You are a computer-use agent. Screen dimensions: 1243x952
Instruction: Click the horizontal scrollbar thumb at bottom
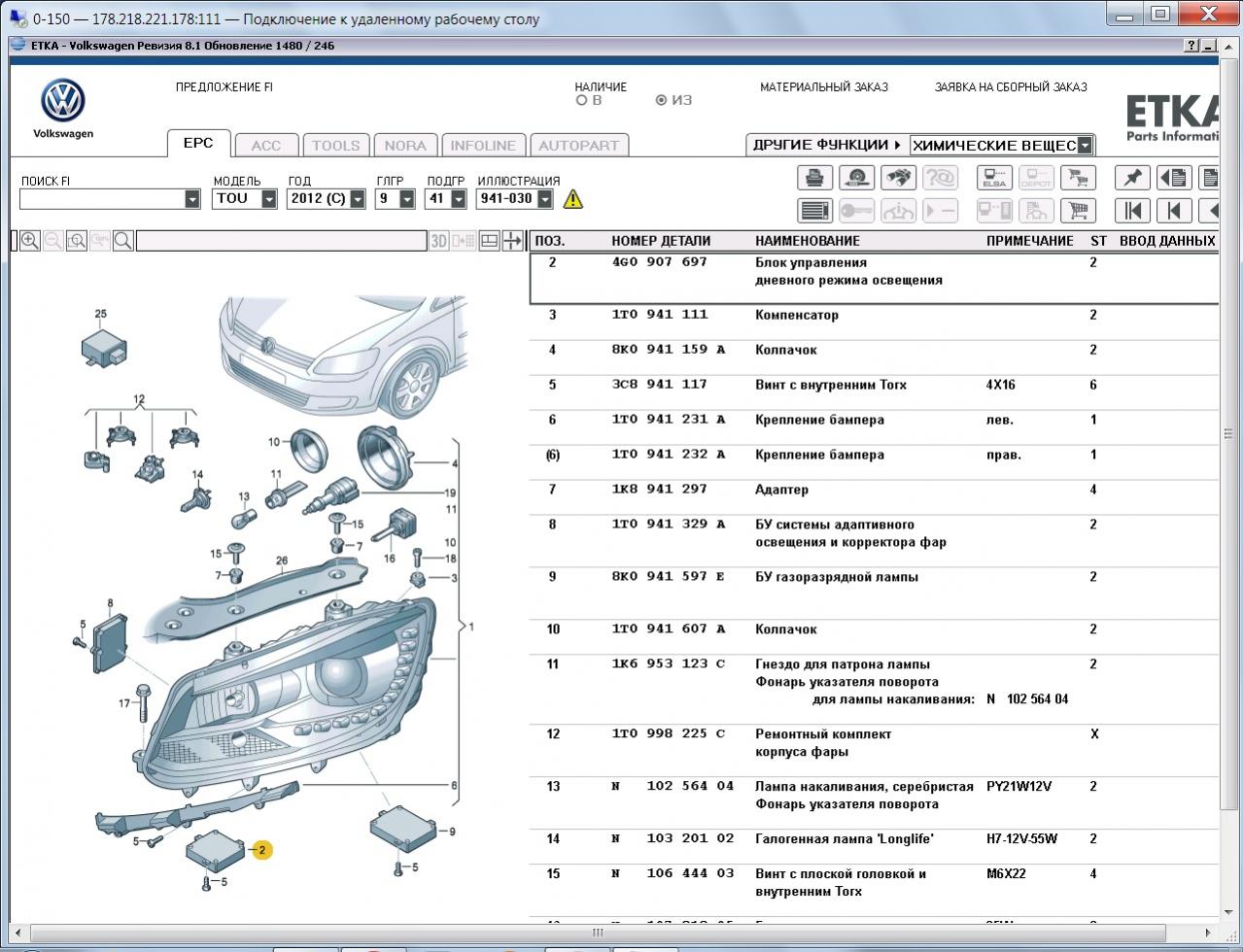599,933
